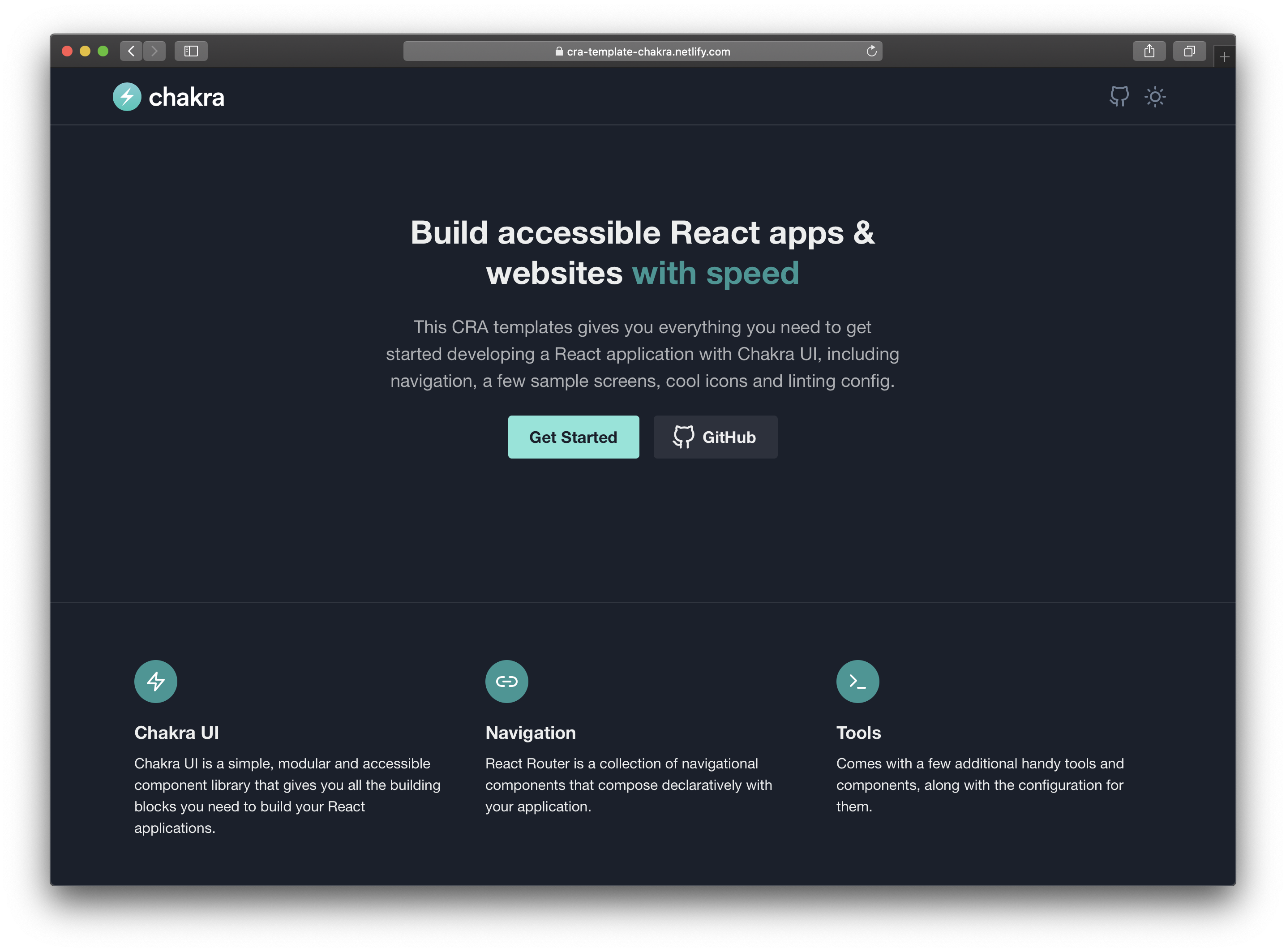Click the GitHub button with octocat
This screenshot has width=1286, height=952.
tap(715, 437)
